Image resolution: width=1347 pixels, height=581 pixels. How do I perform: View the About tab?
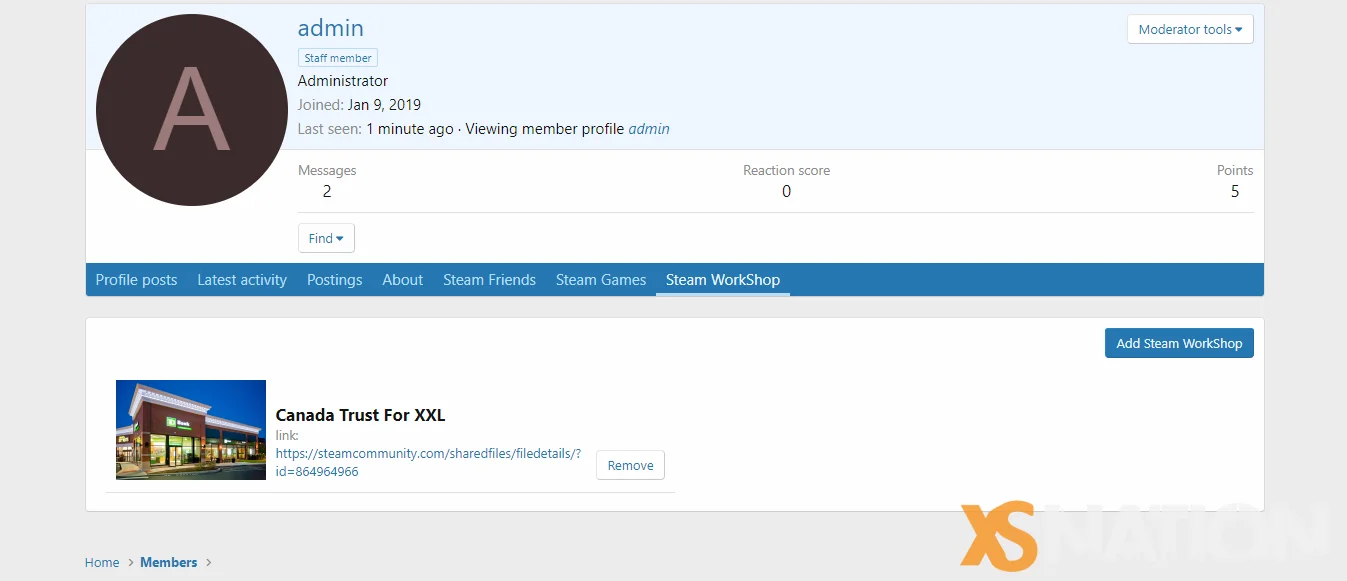click(x=402, y=280)
